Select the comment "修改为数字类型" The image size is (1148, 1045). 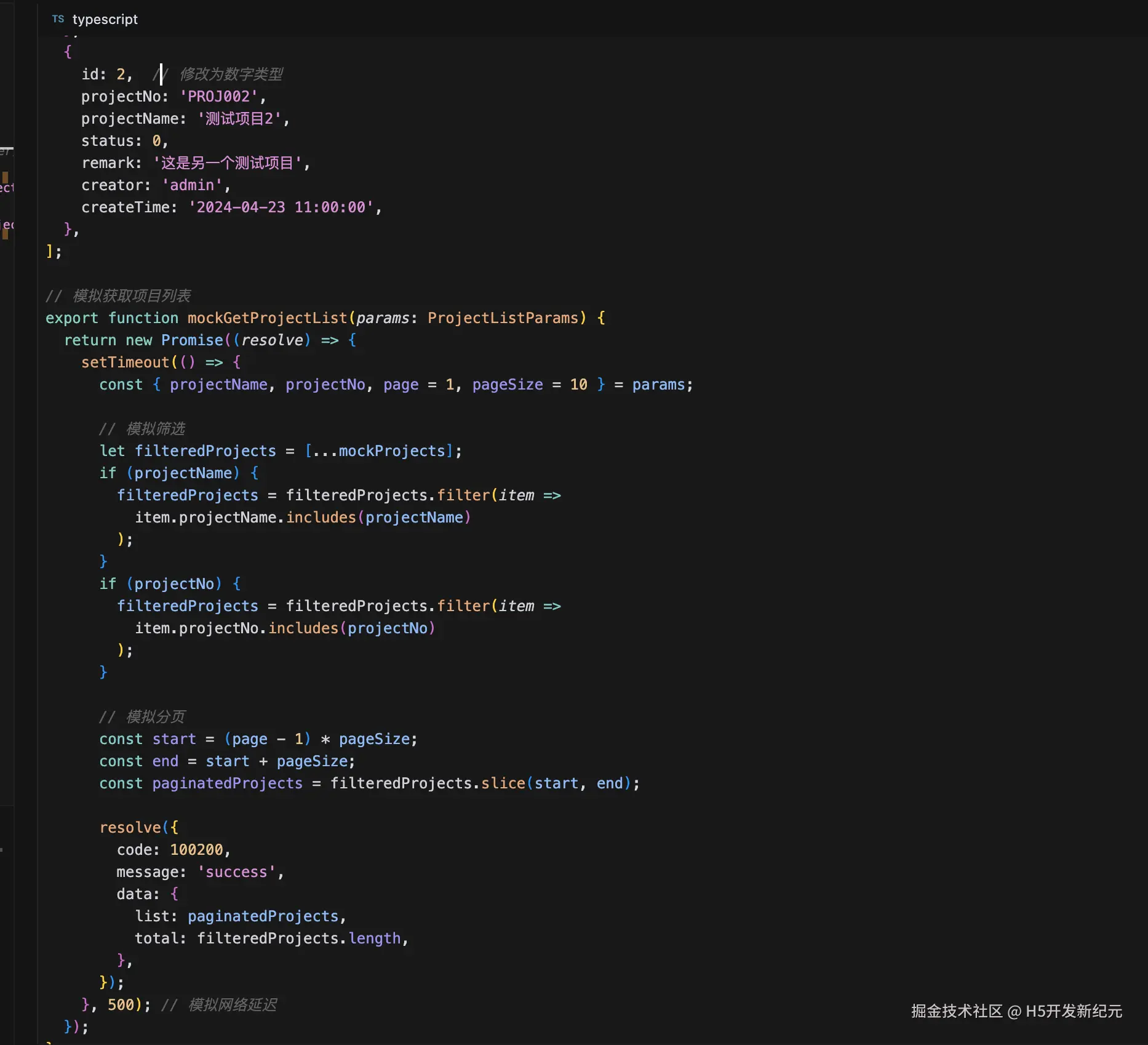pyautogui.click(x=231, y=74)
